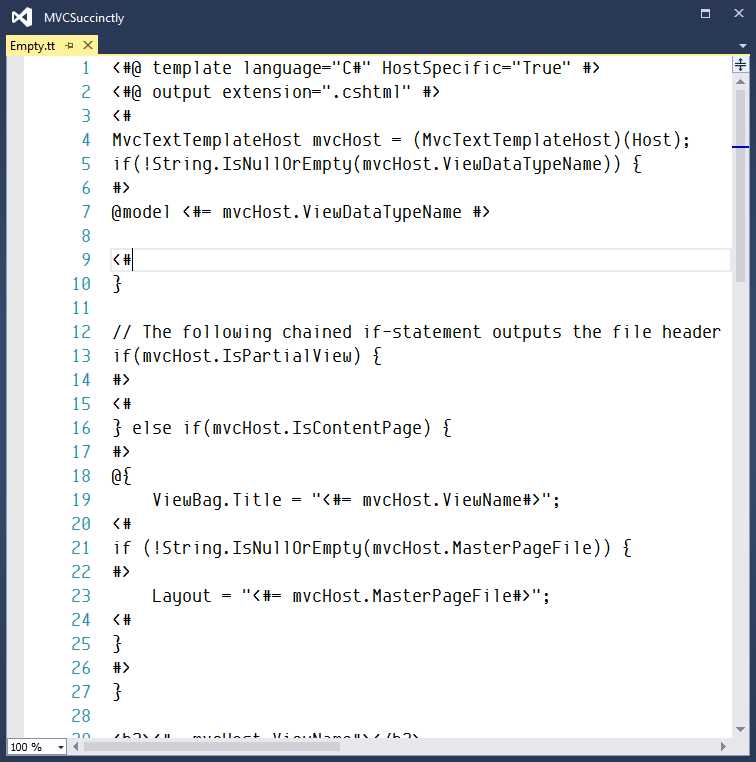Screen dimensions: 756x762
Task: Click the vertical scrollbar thumb
Action: point(740,186)
